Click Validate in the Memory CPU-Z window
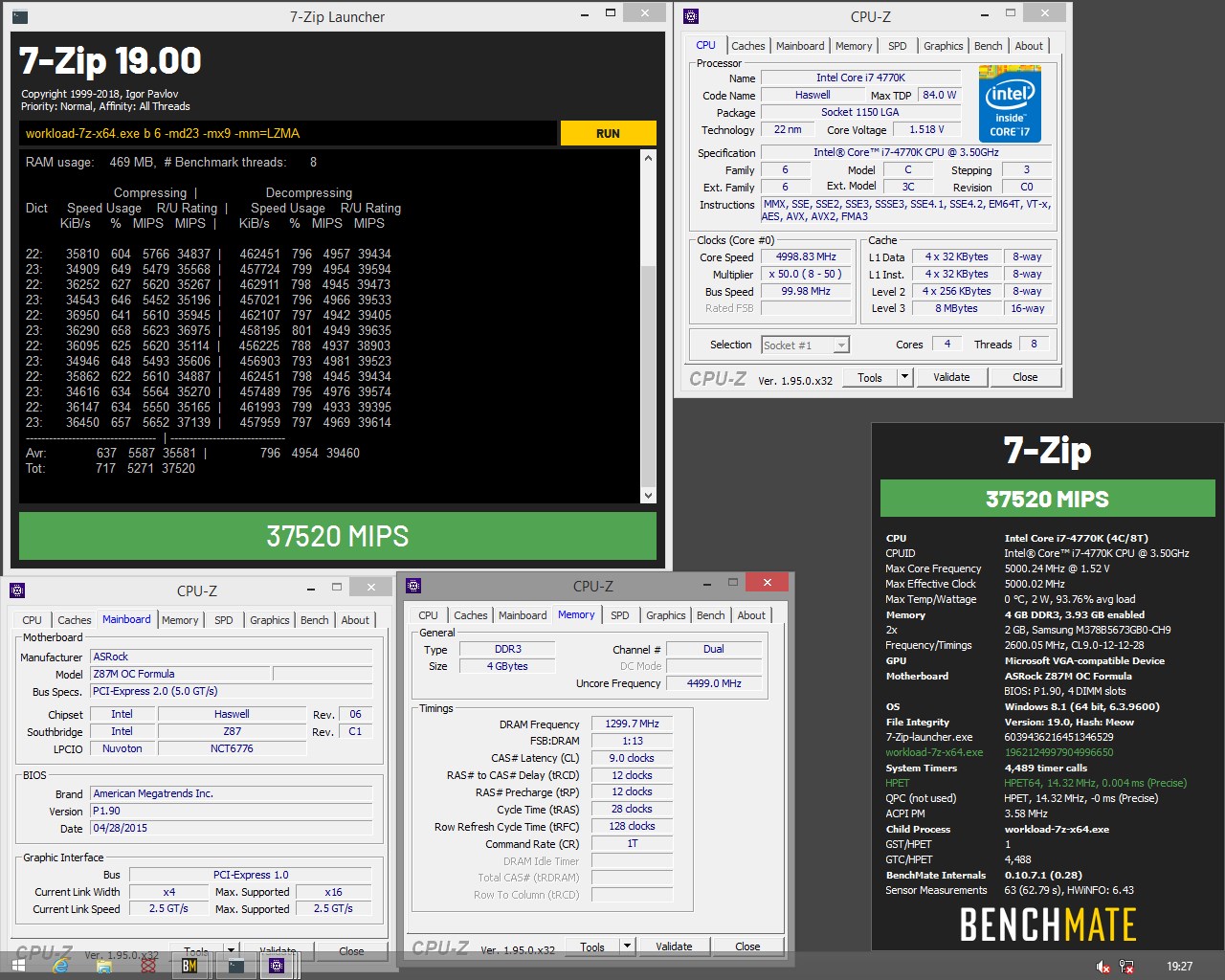Image resolution: width=1225 pixels, height=980 pixels. [x=674, y=947]
